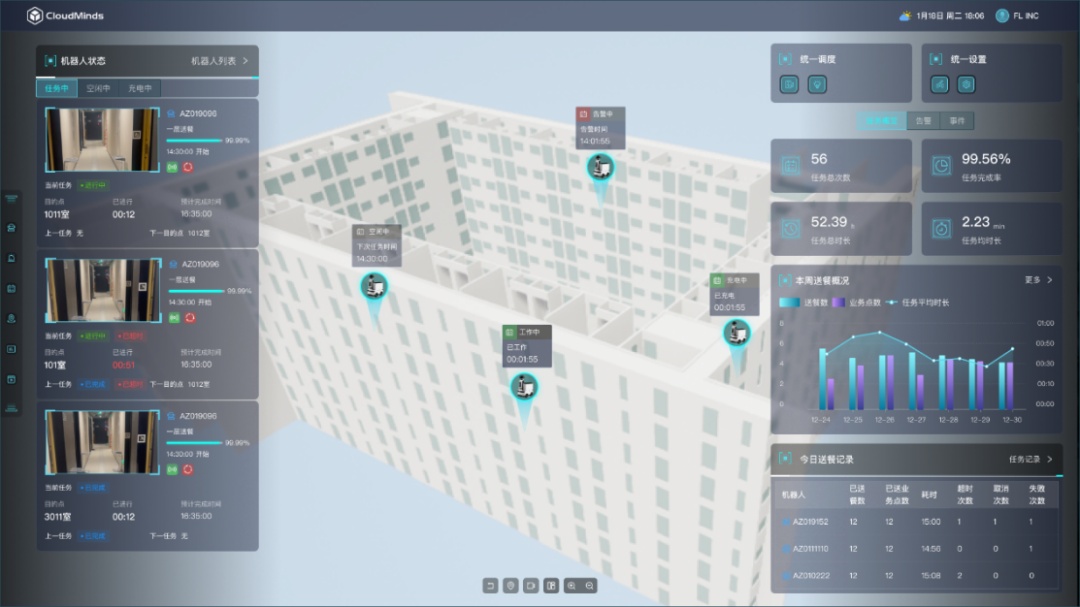This screenshot has height=607, width=1080.
Task: Select robot row AZ019152 in delivery table
Action: (916, 522)
